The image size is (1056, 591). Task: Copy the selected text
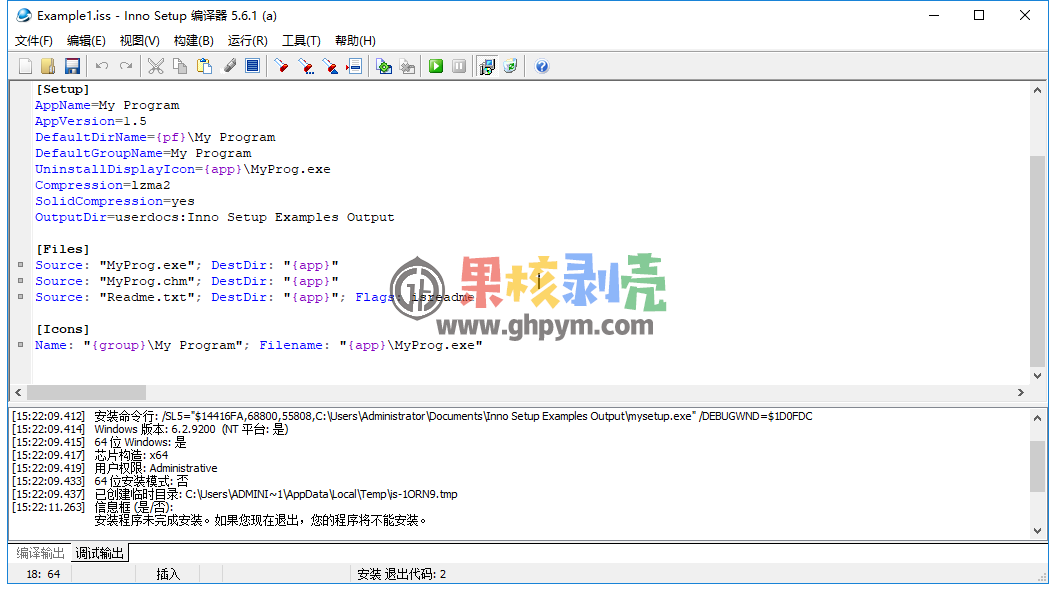pos(180,66)
